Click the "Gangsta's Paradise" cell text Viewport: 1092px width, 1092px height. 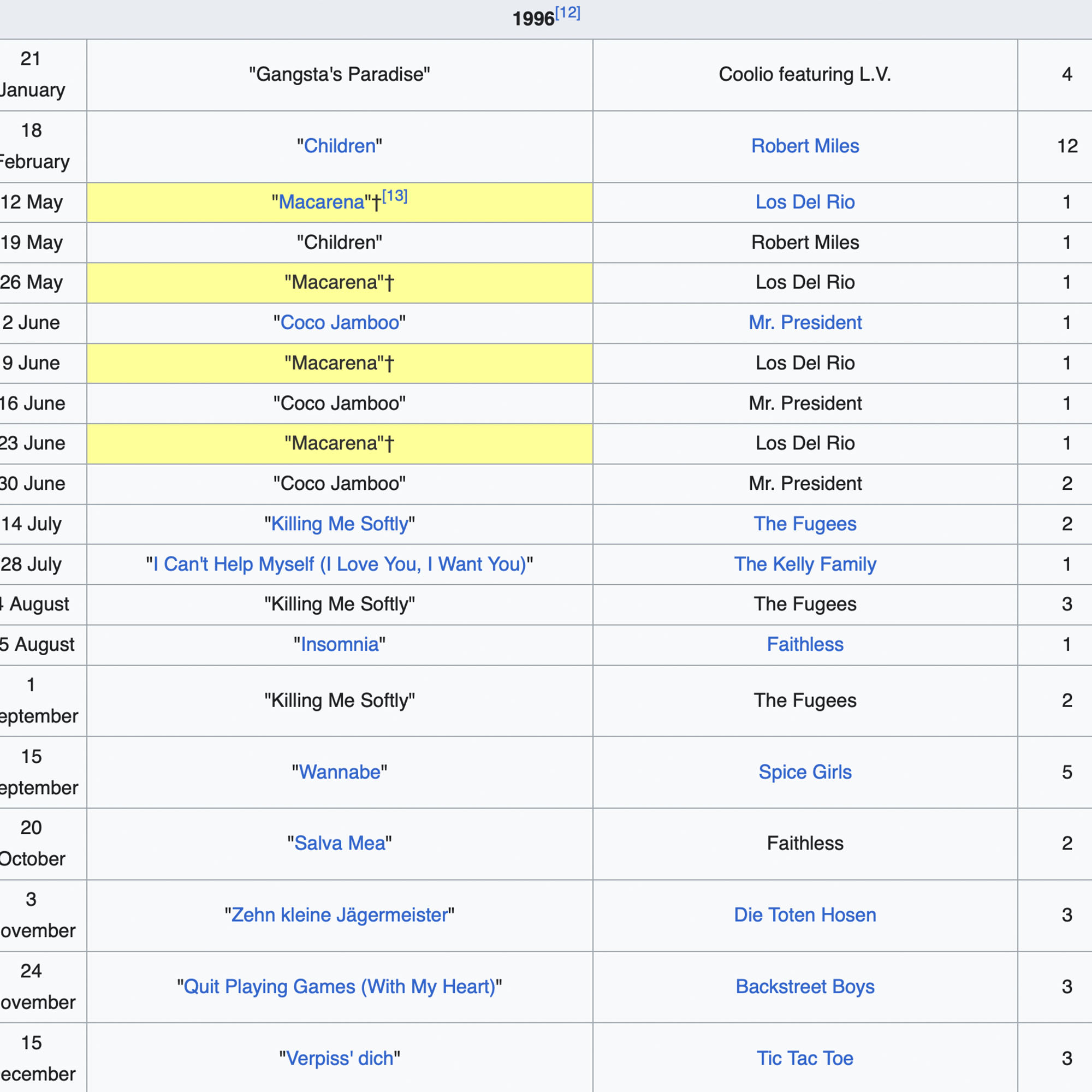[x=340, y=74]
